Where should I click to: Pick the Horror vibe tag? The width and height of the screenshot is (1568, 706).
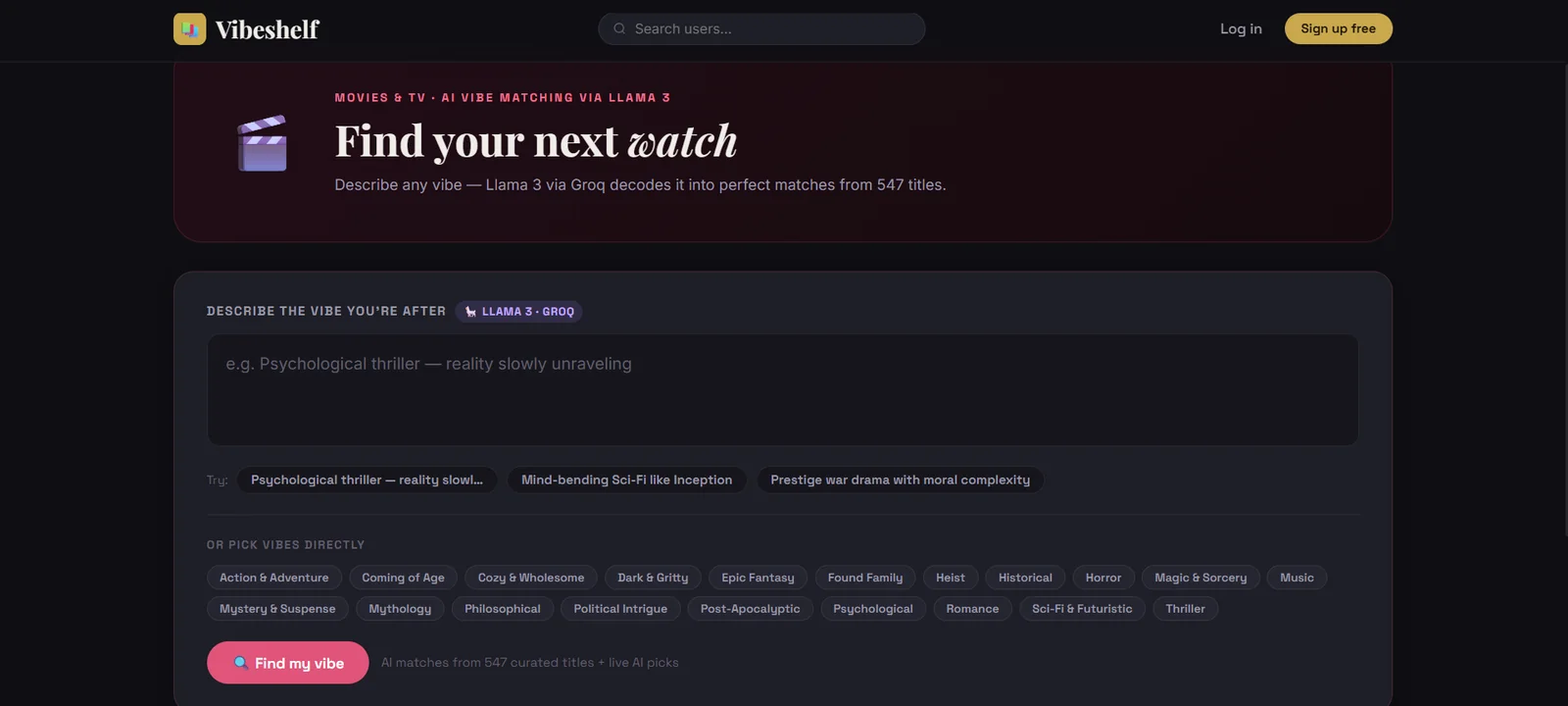click(1103, 578)
